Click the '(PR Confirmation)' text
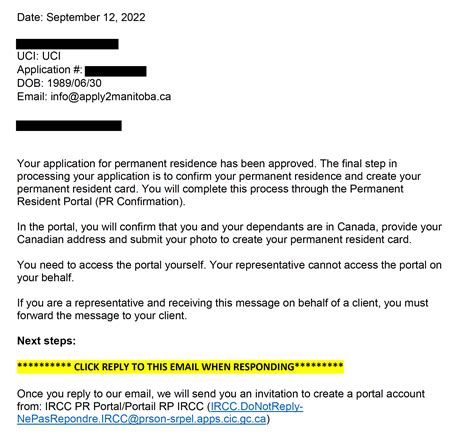This screenshot has height=438, width=474. tap(140, 202)
